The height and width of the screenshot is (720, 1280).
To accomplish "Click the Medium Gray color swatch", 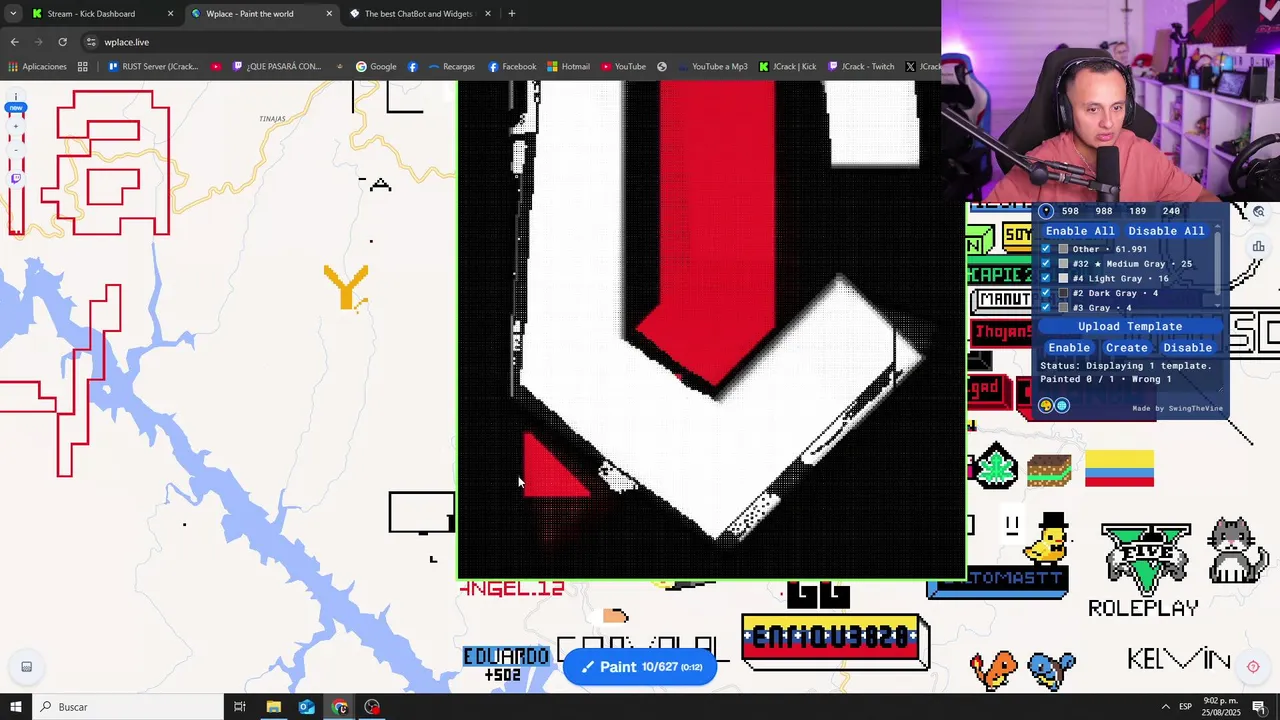I will coord(1063,264).
